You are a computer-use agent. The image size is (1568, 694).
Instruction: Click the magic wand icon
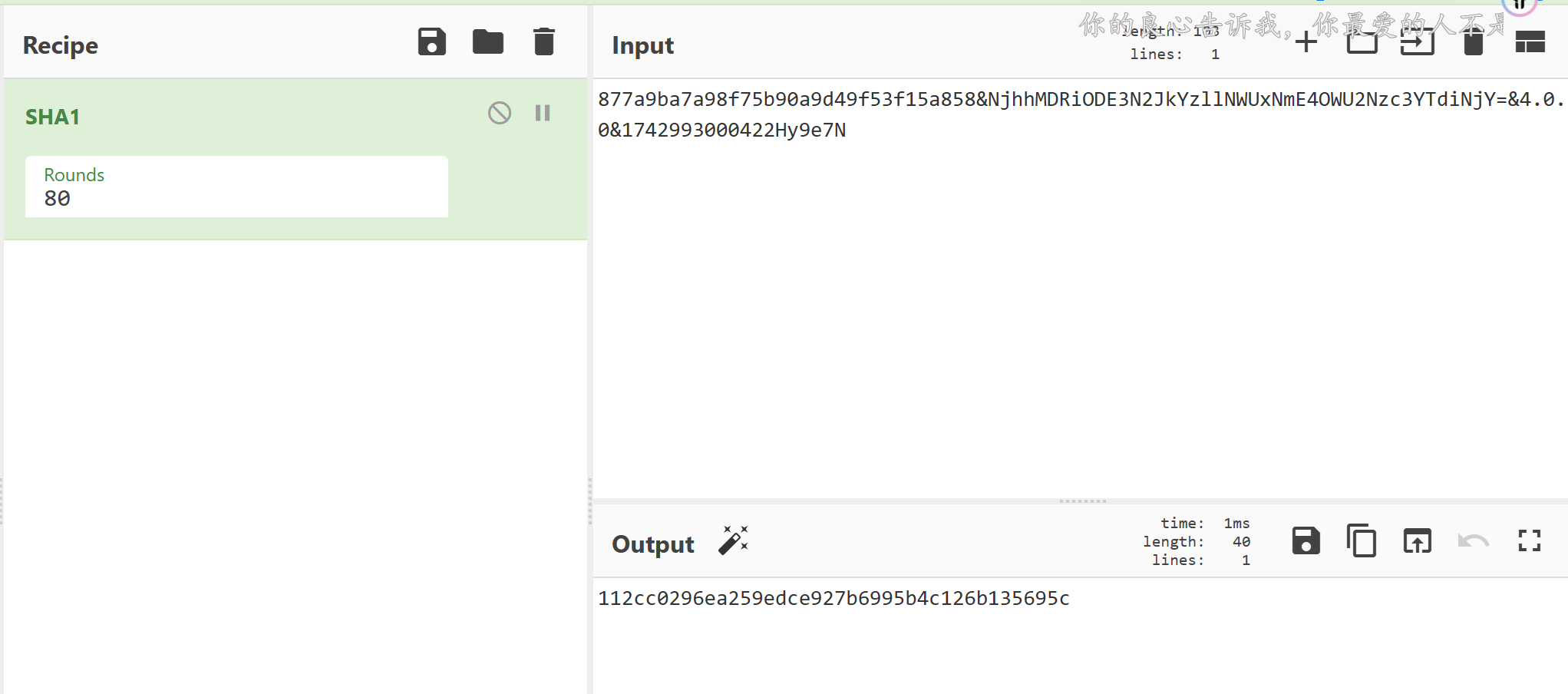click(x=733, y=541)
